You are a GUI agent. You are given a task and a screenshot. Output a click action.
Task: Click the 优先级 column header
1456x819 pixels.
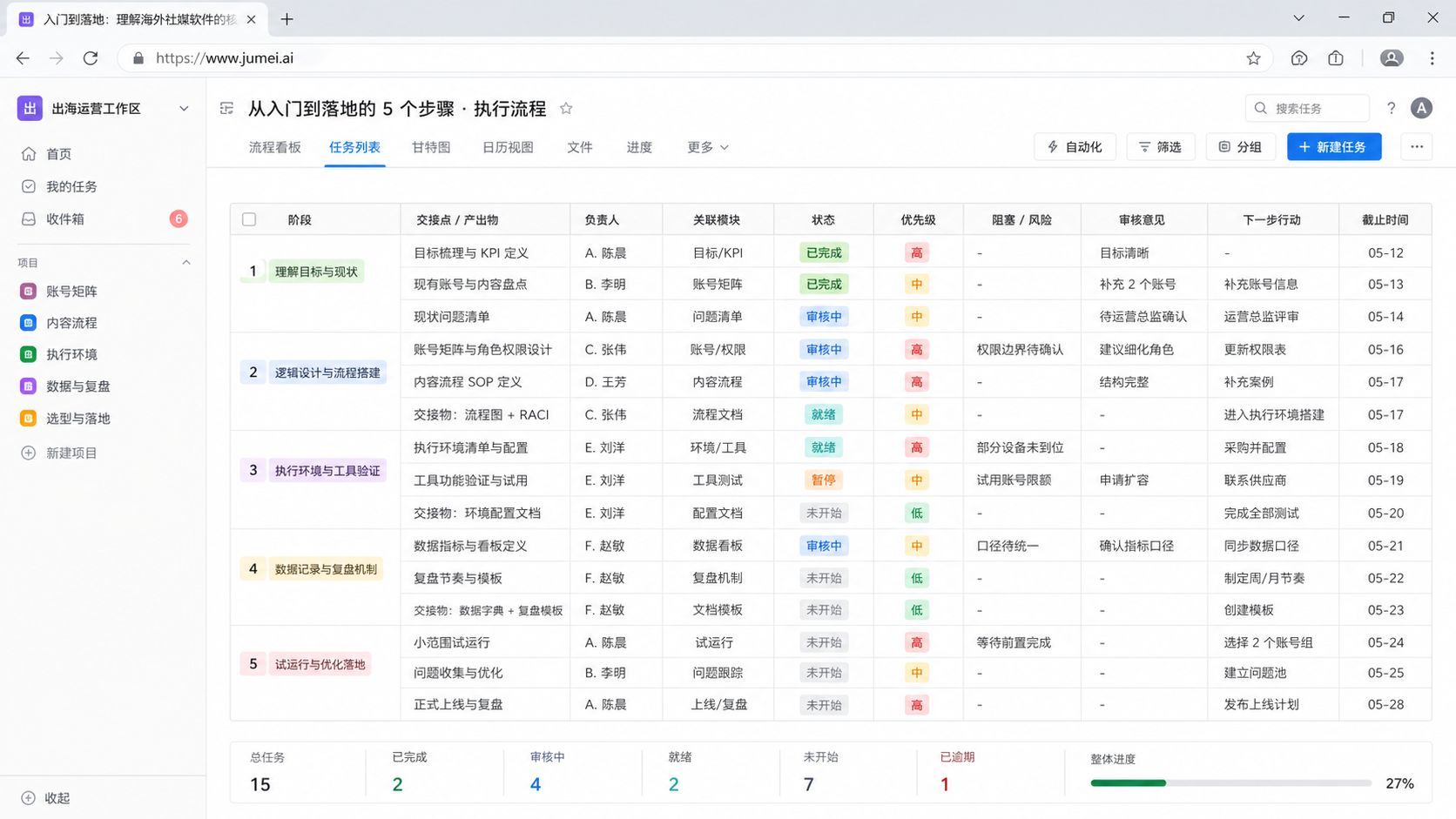click(x=918, y=219)
